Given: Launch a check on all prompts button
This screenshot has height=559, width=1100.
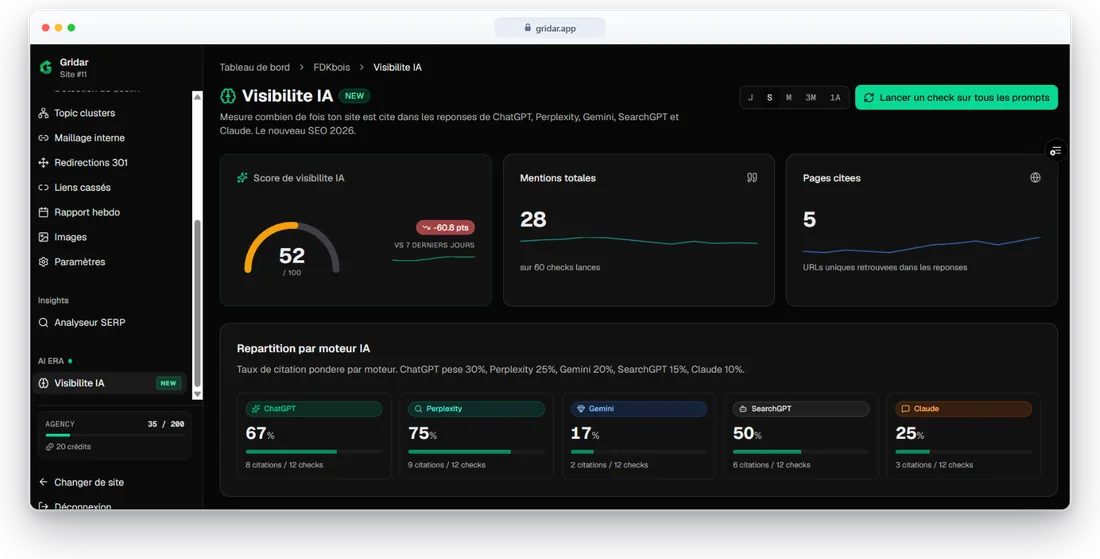Looking at the screenshot, I should coord(956,97).
